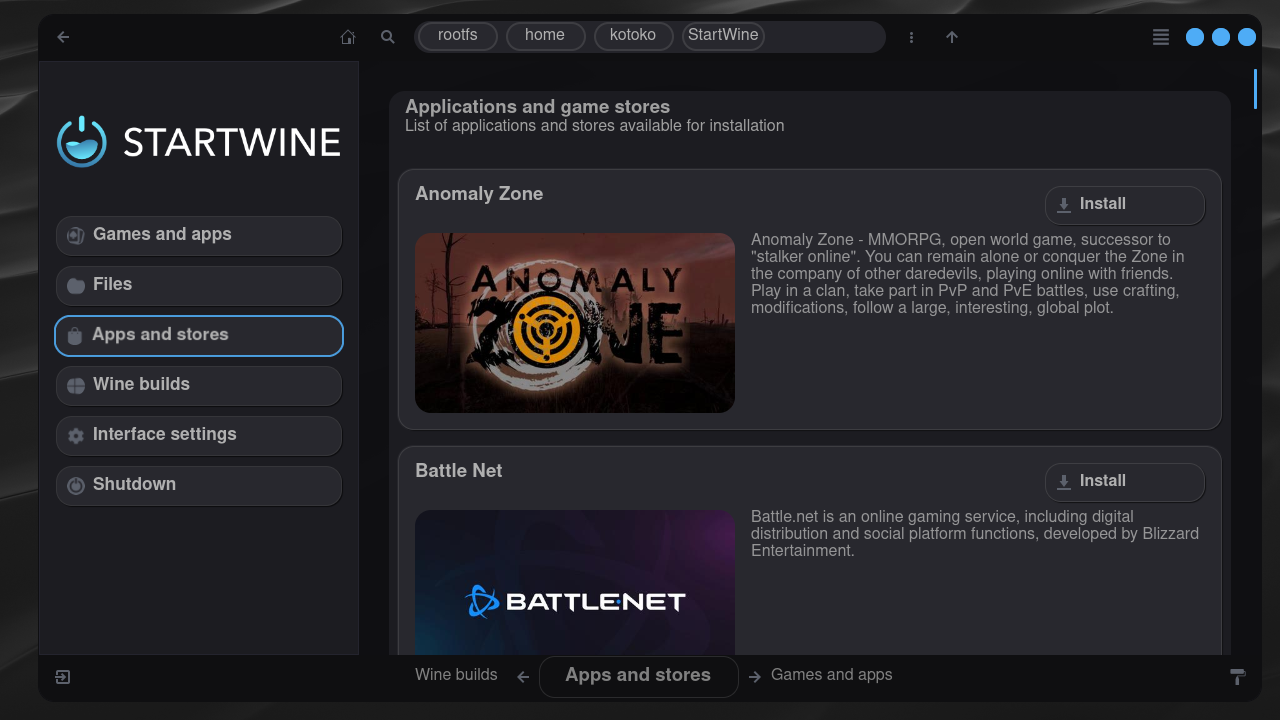Install Anomaly Zone
Image resolution: width=1280 pixels, height=720 pixels.
[1125, 205]
